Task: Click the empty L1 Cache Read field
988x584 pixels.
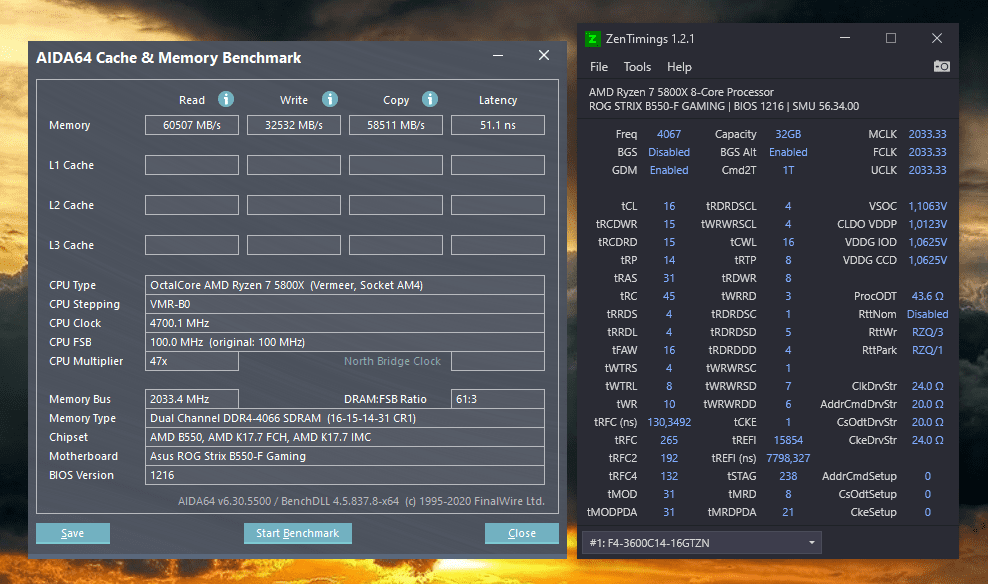Action: click(192, 165)
